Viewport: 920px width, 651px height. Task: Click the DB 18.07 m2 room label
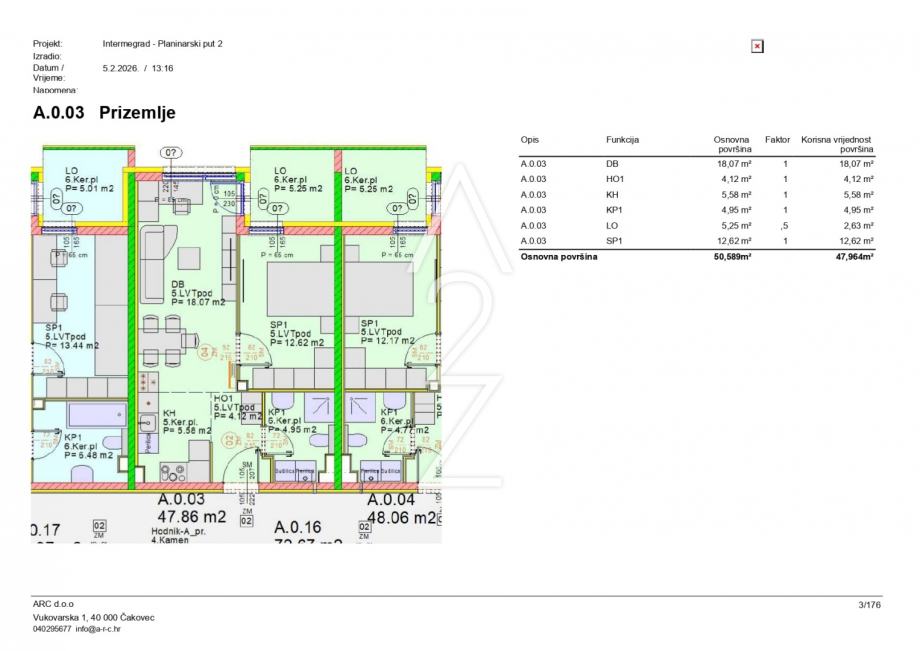[198, 293]
